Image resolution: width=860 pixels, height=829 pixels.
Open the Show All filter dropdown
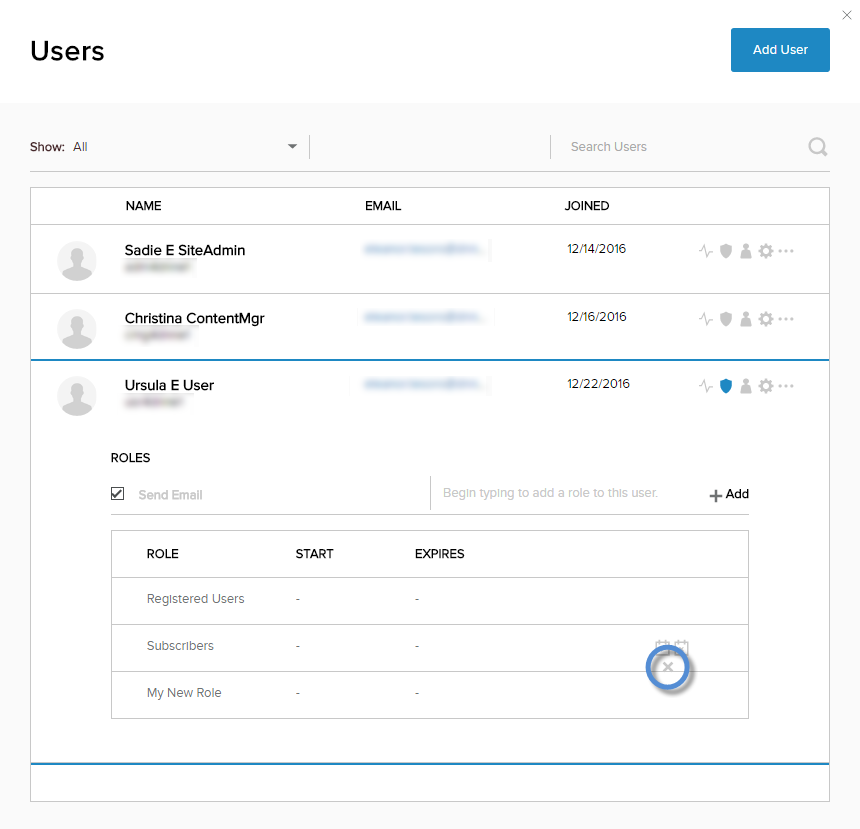pos(163,147)
